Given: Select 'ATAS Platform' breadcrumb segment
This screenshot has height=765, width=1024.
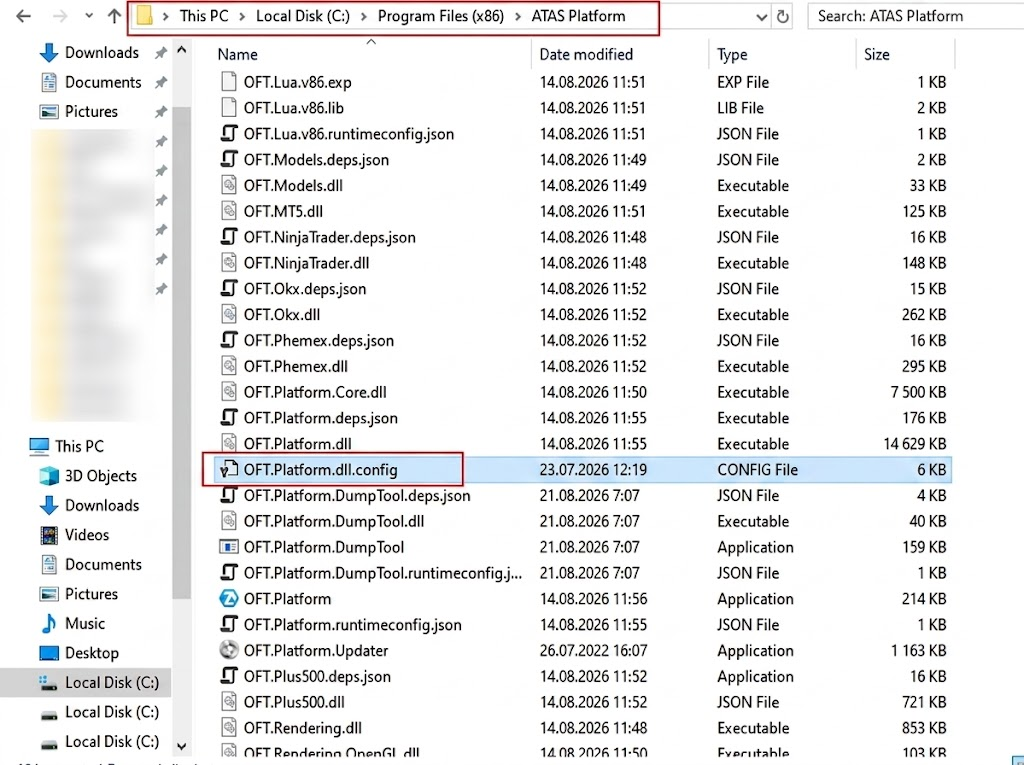Looking at the screenshot, I should [578, 16].
